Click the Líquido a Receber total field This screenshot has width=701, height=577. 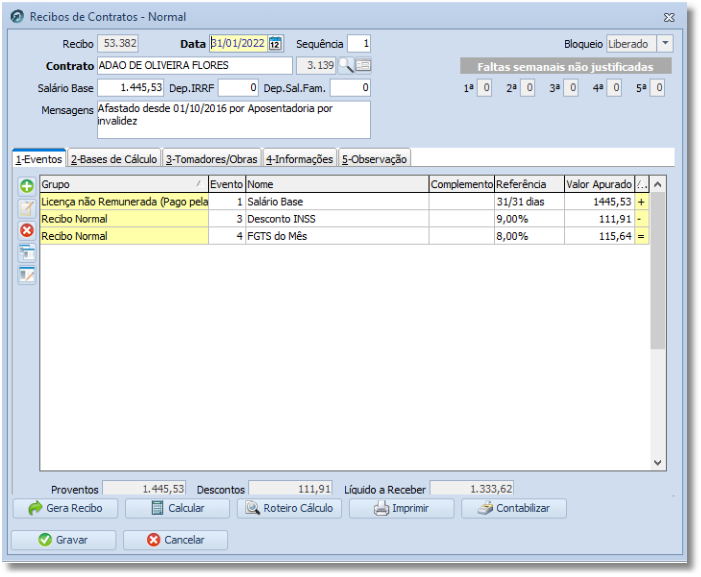472,489
